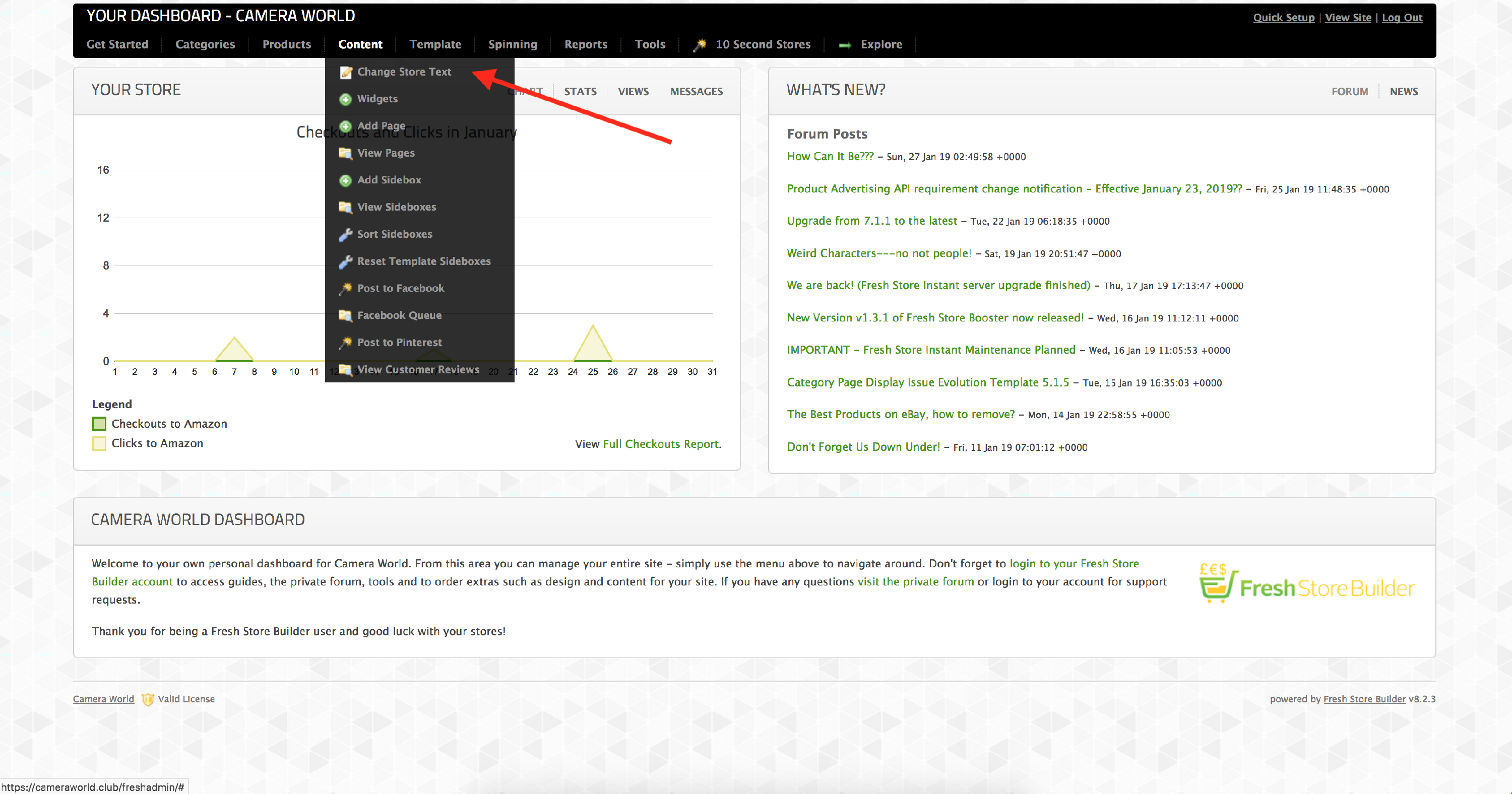Open the Template dropdown menu

point(435,45)
